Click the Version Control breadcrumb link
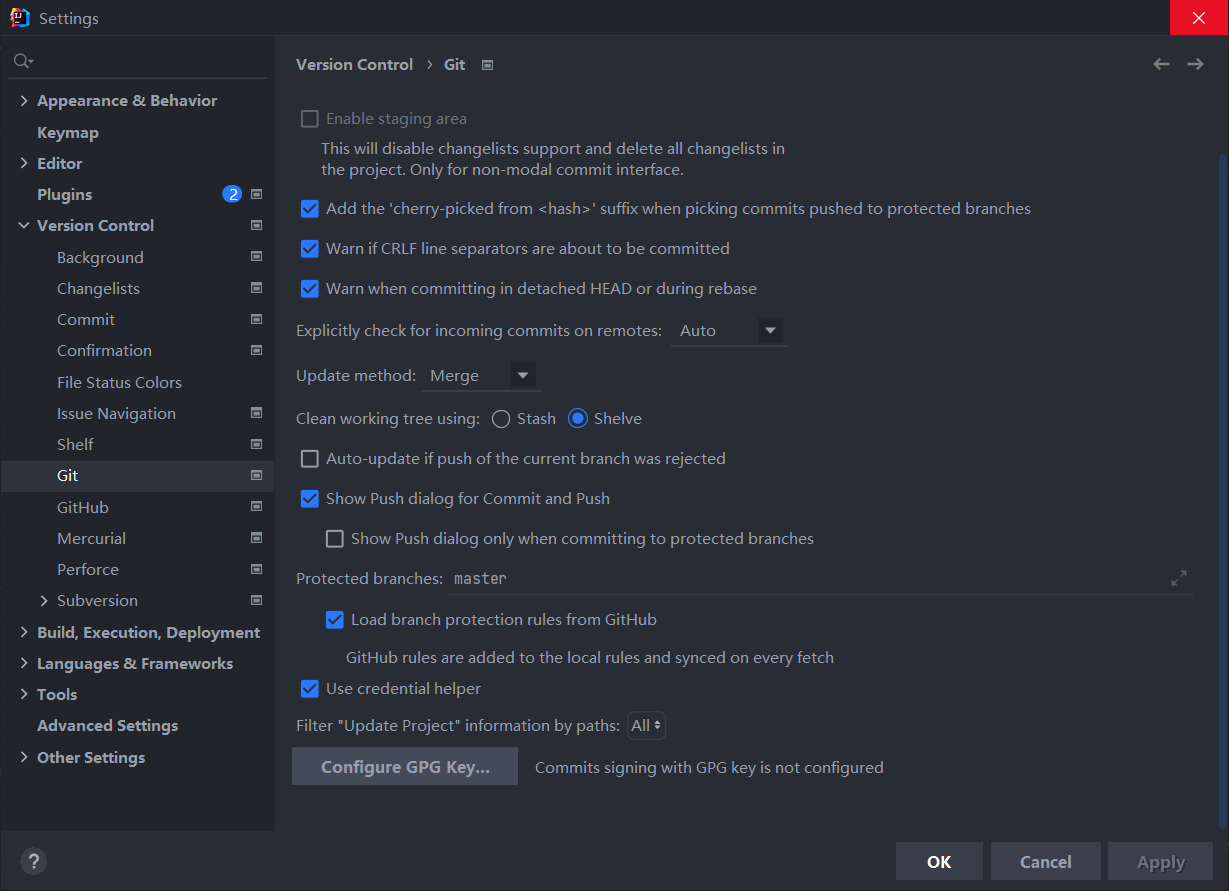 tap(354, 64)
